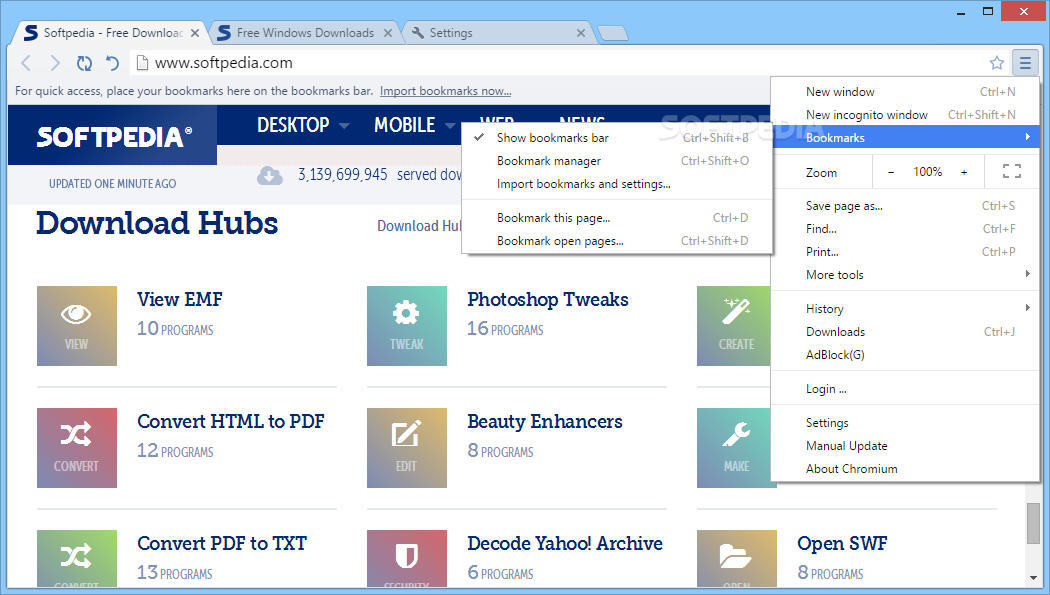Close the Settings tab

coord(581,33)
